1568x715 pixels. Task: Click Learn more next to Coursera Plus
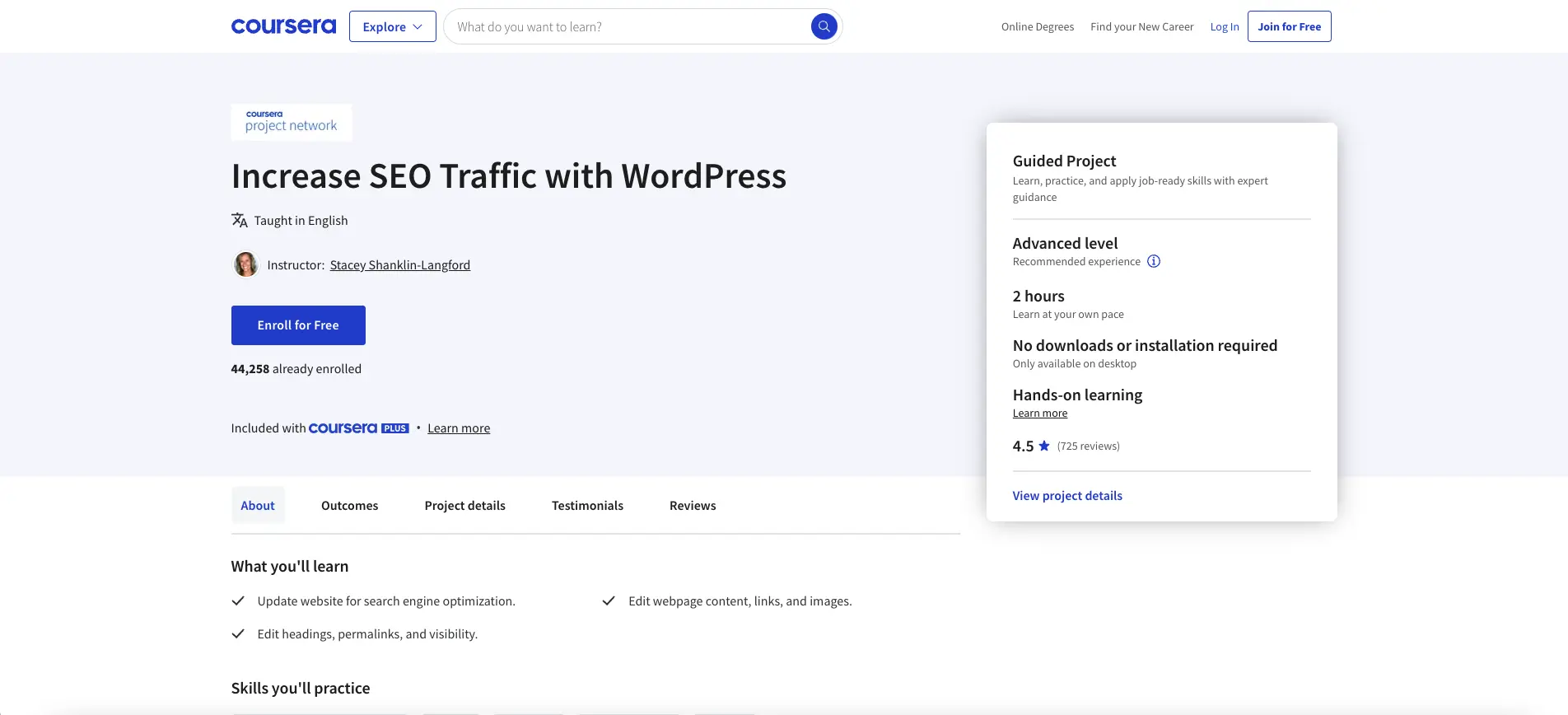(x=459, y=428)
